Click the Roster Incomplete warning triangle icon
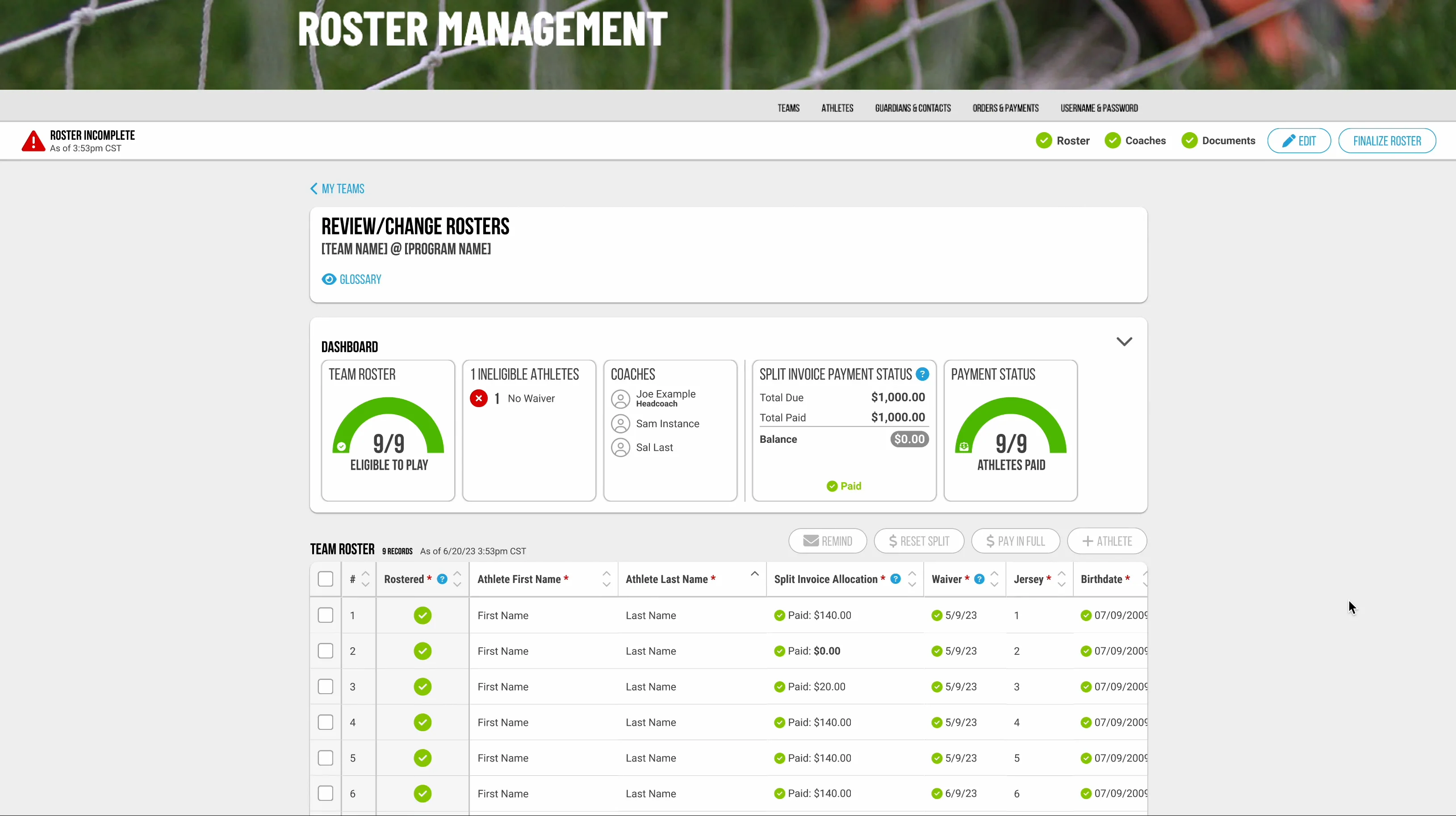This screenshot has height=816, width=1456. pos(33,141)
